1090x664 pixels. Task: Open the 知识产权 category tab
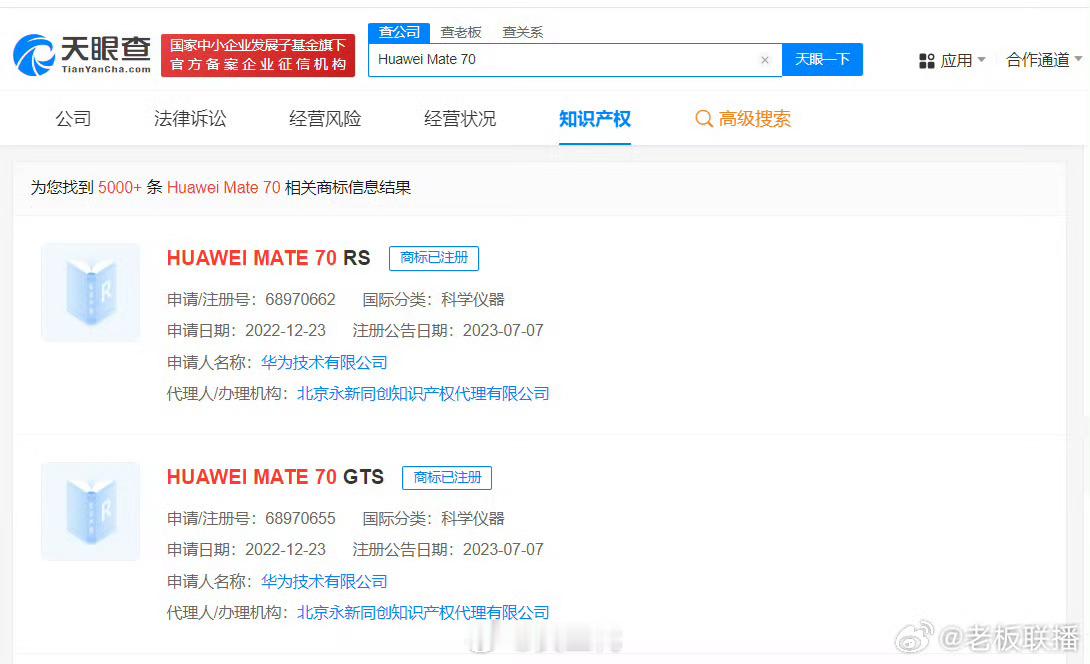click(x=594, y=119)
